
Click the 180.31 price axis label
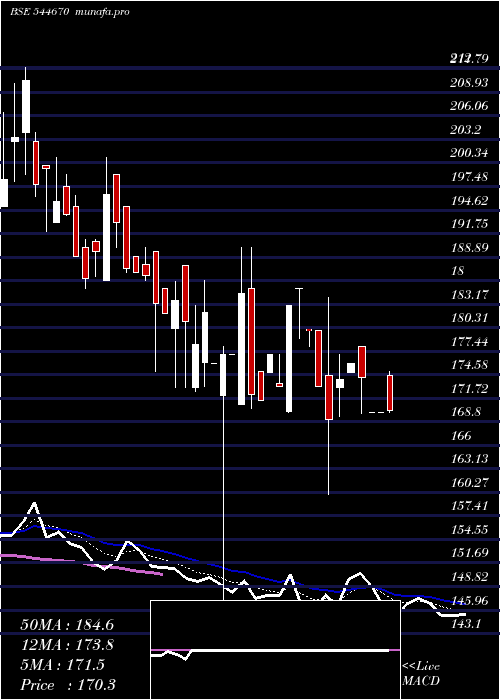(469, 318)
